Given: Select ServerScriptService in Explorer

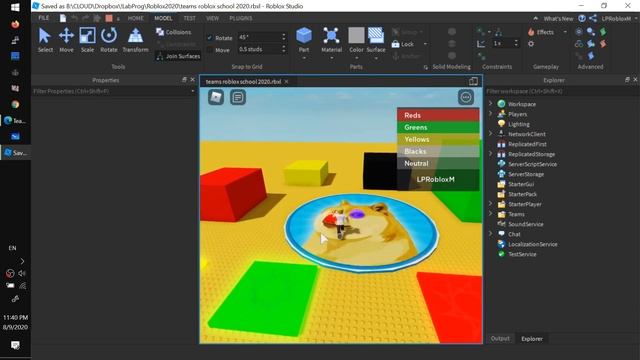Looking at the screenshot, I should click(x=532, y=164).
